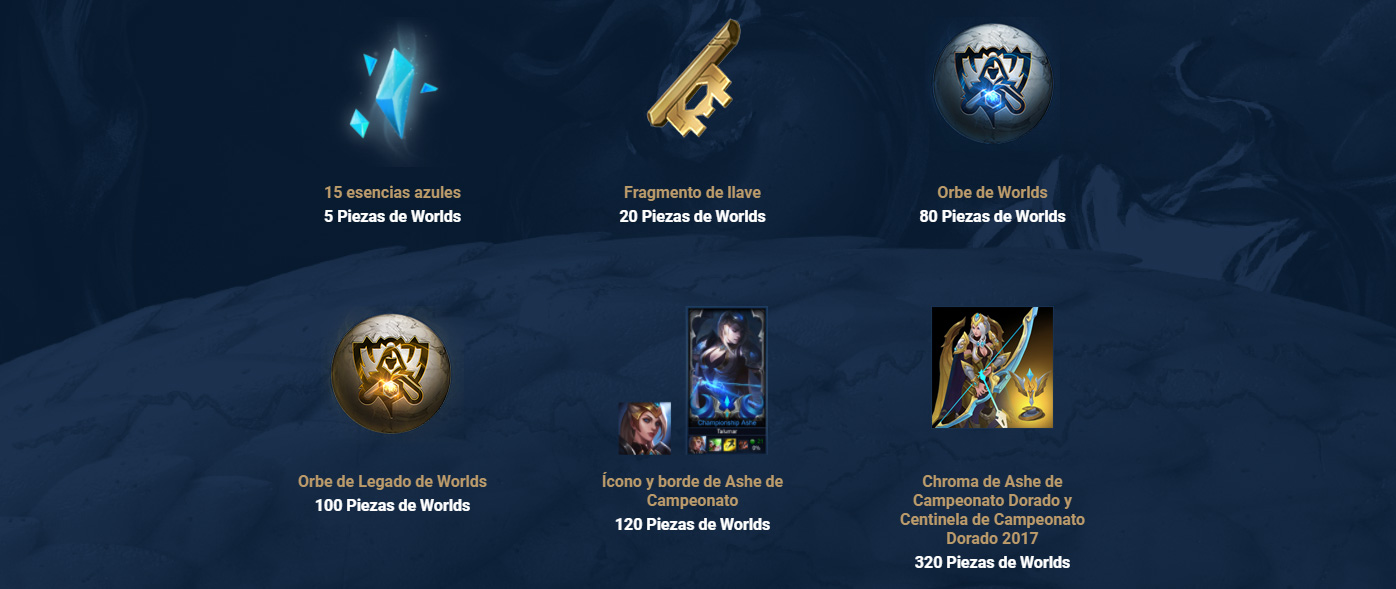Select the golden key fragment icon

[x=693, y=82]
